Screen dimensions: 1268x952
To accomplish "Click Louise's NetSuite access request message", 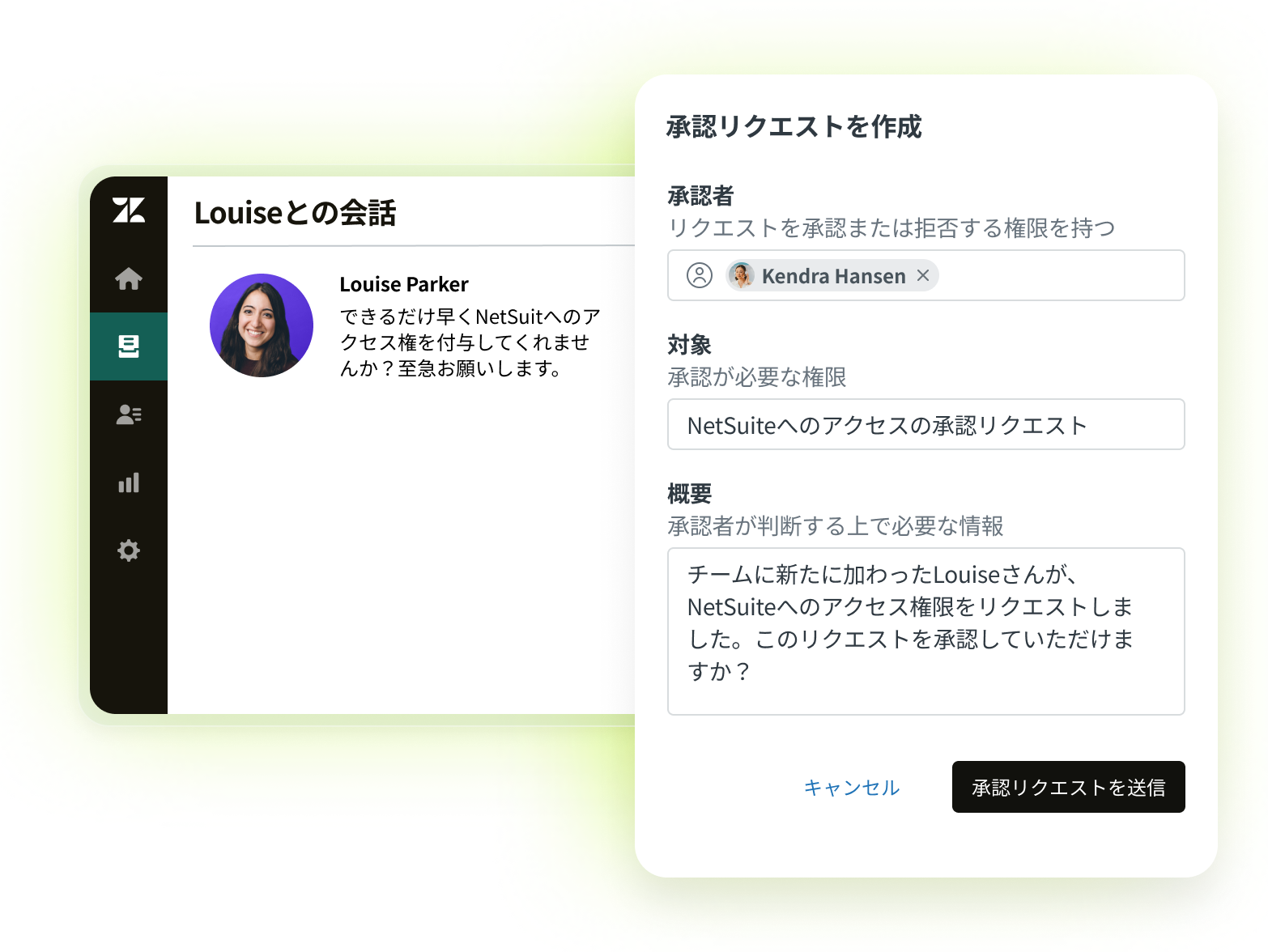I will 469,343.
